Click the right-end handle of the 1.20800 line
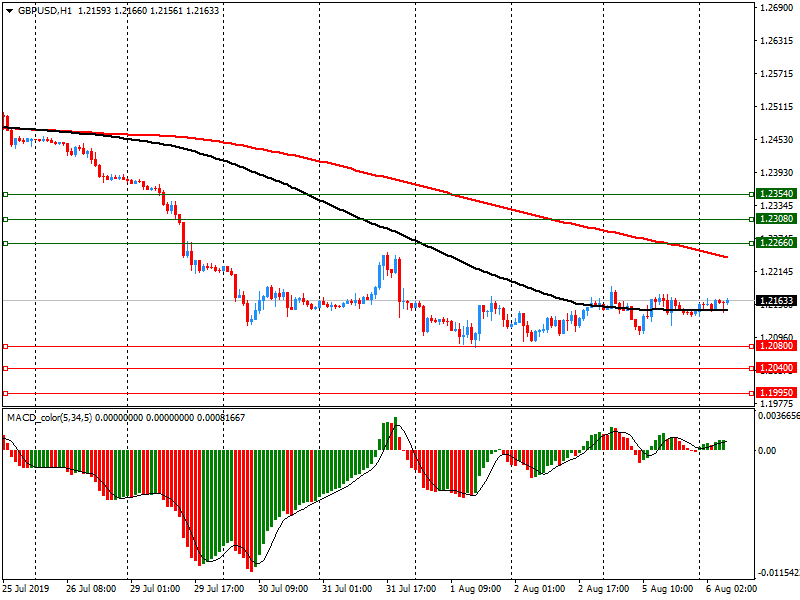The image size is (800, 600). click(x=752, y=346)
